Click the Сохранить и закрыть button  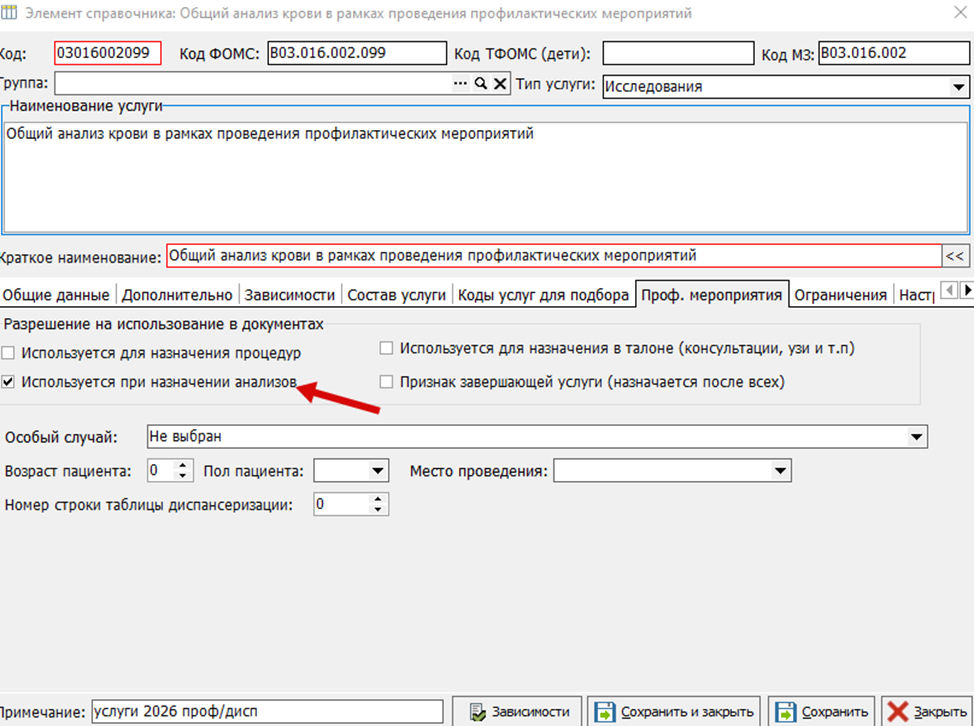click(x=674, y=712)
